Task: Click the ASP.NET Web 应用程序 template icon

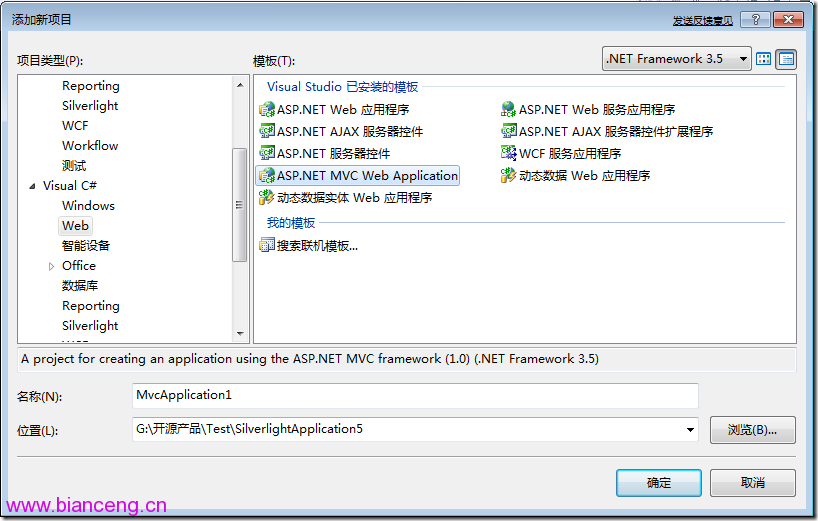Action: click(x=267, y=110)
